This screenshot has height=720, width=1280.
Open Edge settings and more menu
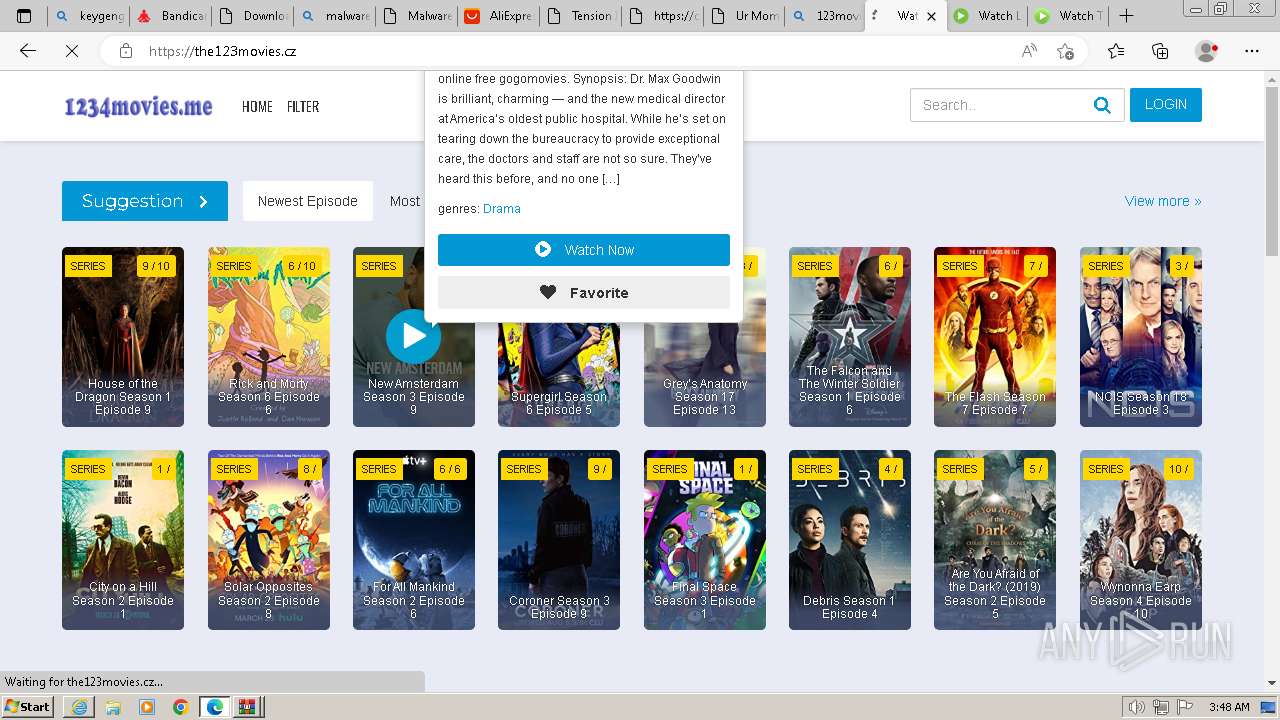pos(1252,51)
